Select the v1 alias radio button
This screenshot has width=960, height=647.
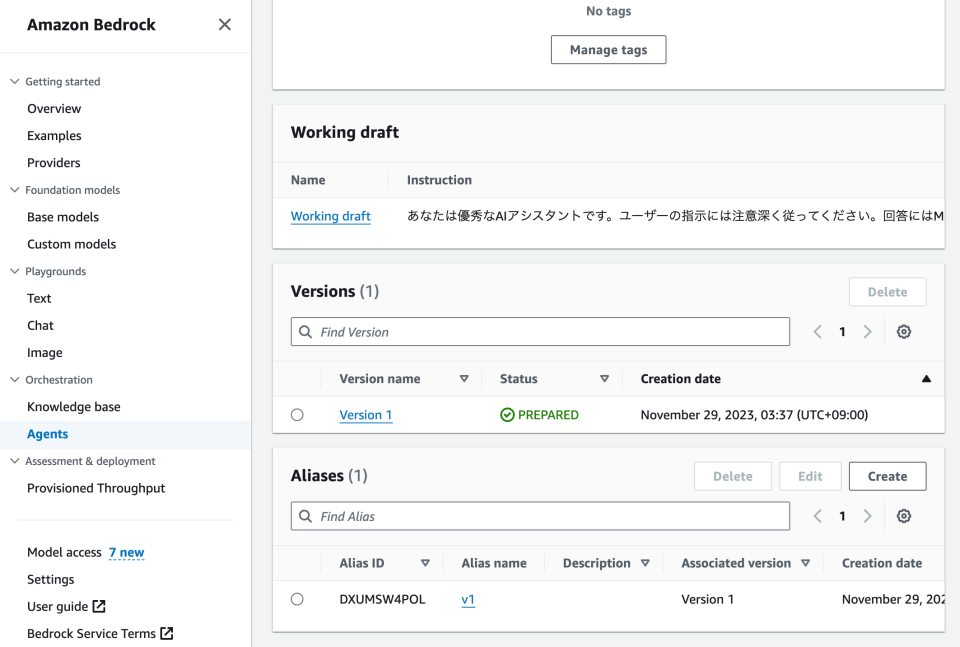pos(297,599)
